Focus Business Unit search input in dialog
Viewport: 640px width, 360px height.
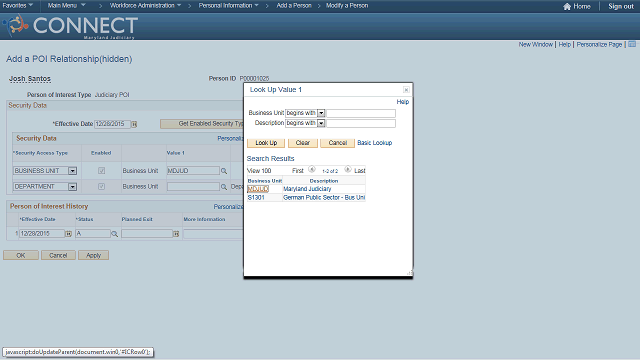(x=361, y=113)
